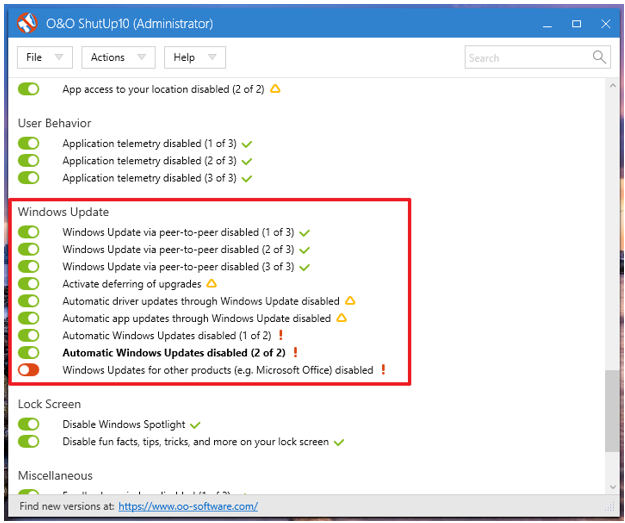Maximize the O&O ShutUp10 window
The width and height of the screenshot is (625, 523).
point(576,24)
